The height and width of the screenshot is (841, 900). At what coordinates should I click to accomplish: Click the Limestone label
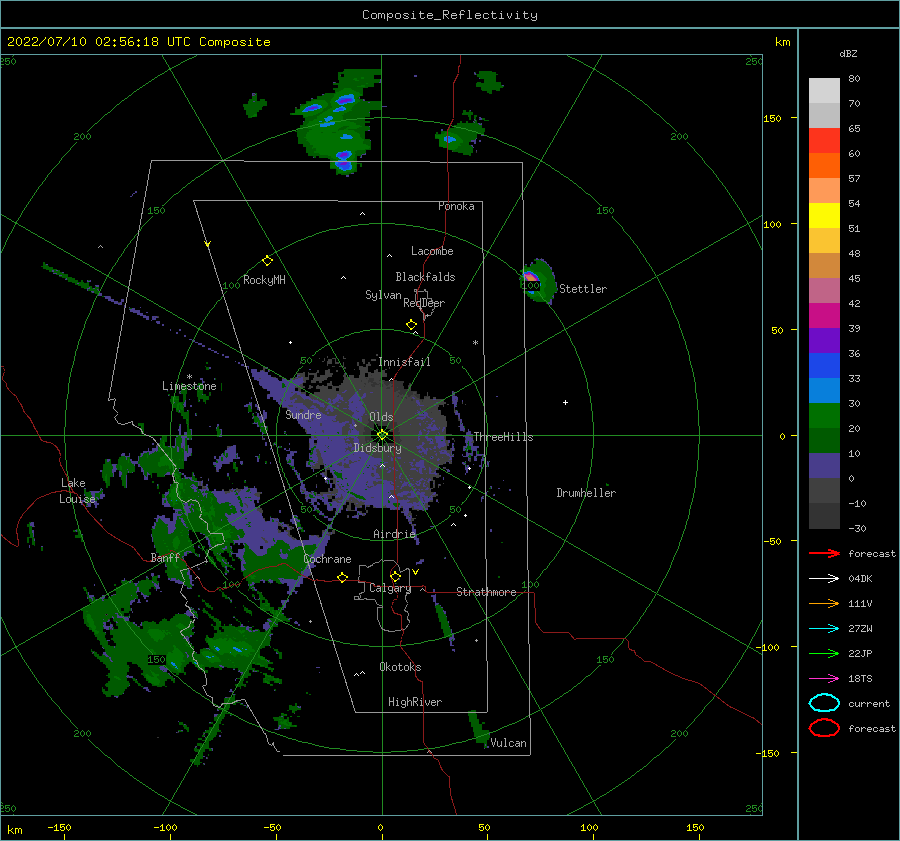coord(189,386)
